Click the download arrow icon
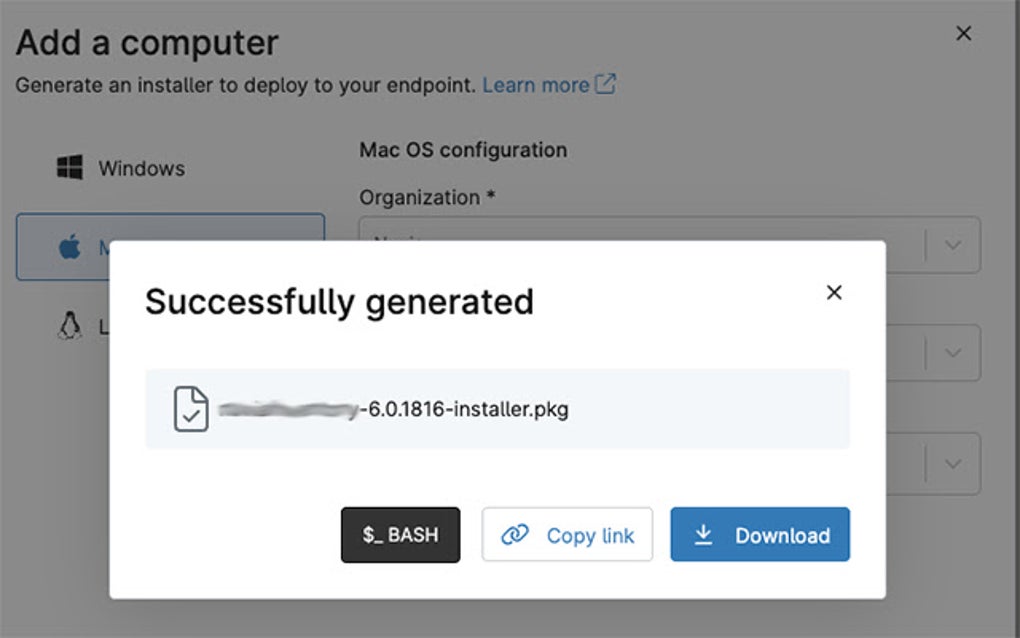 pos(703,535)
